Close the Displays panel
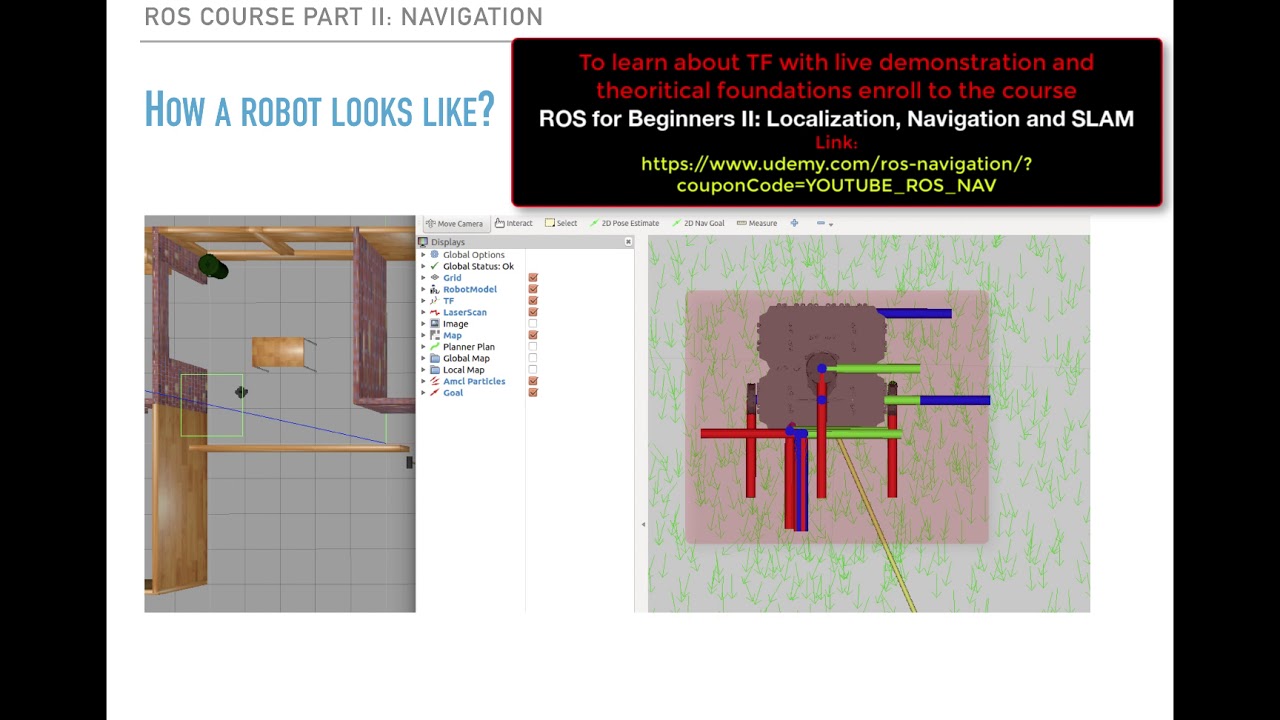This screenshot has height=720, width=1280. coord(628,242)
